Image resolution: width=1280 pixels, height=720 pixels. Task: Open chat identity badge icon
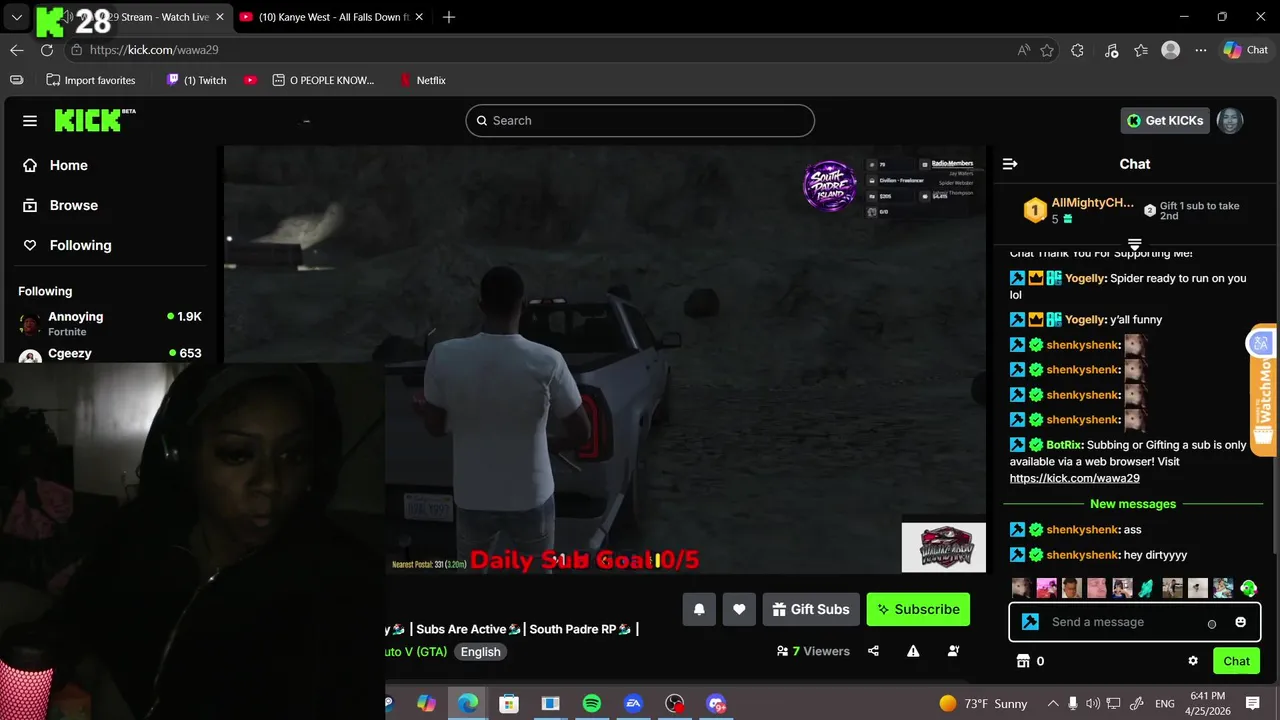(x=1030, y=622)
